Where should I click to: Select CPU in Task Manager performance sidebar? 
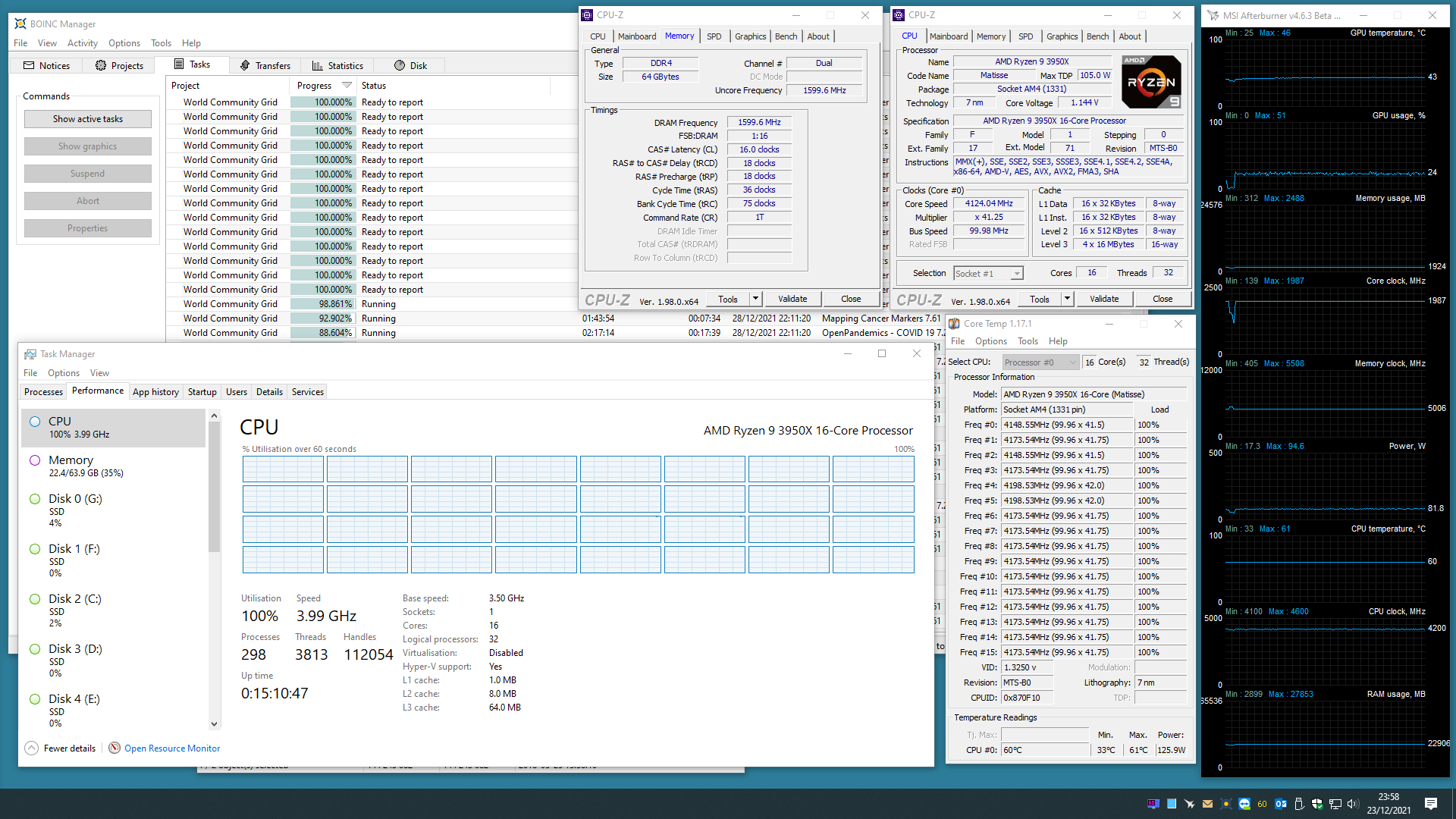point(114,428)
